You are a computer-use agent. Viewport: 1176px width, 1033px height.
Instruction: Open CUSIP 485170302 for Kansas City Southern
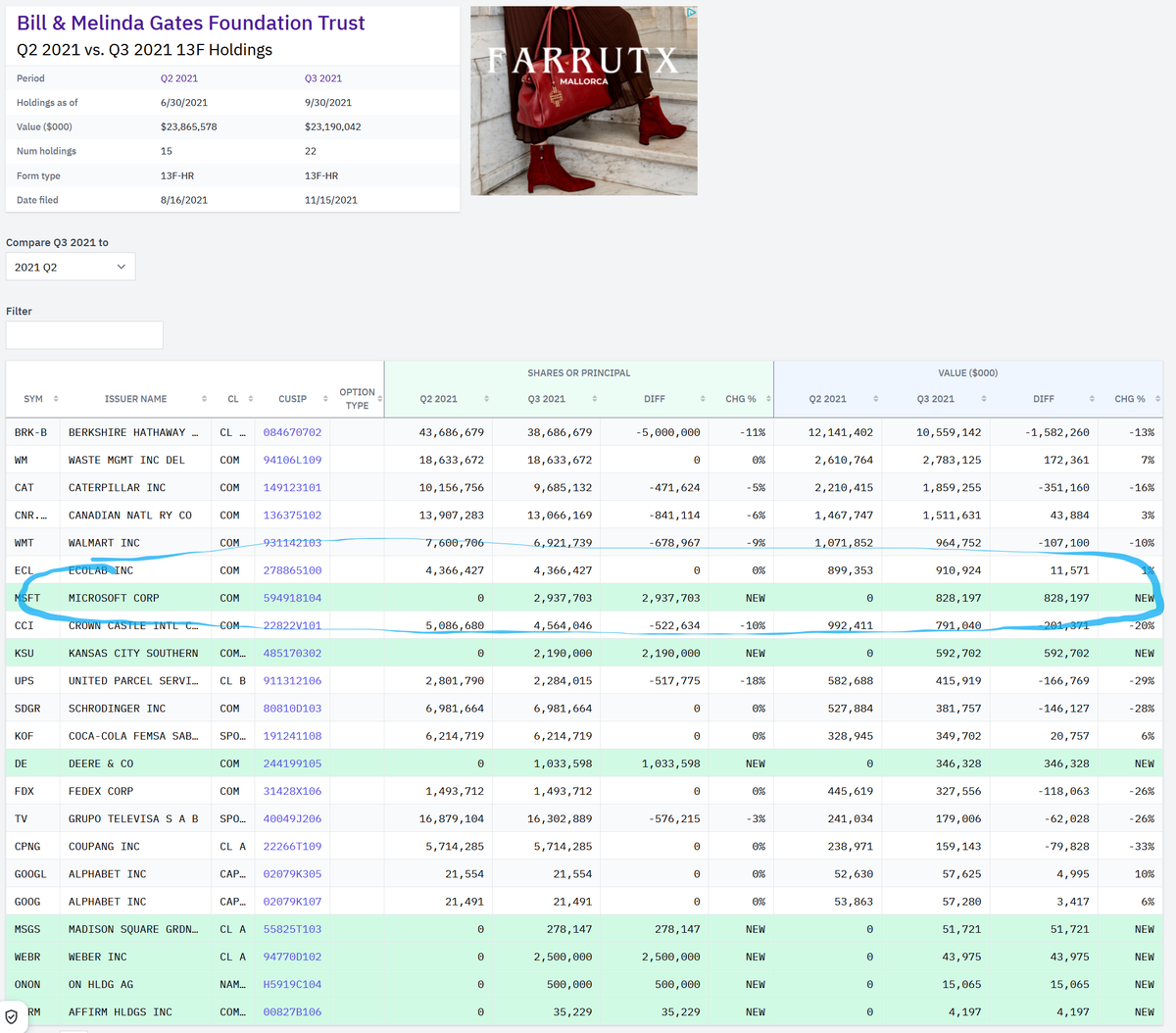coord(292,653)
